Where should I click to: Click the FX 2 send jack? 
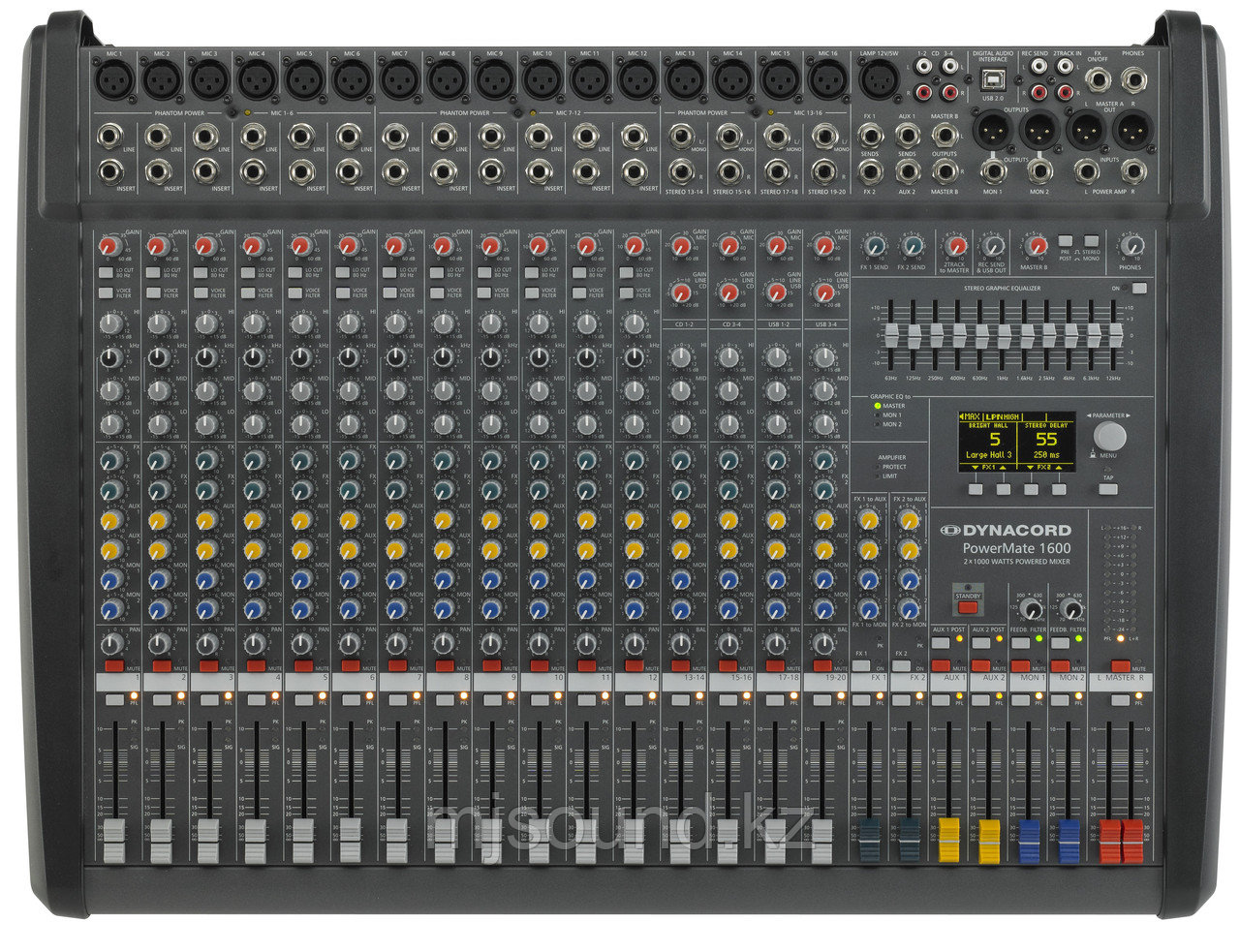pos(869,171)
